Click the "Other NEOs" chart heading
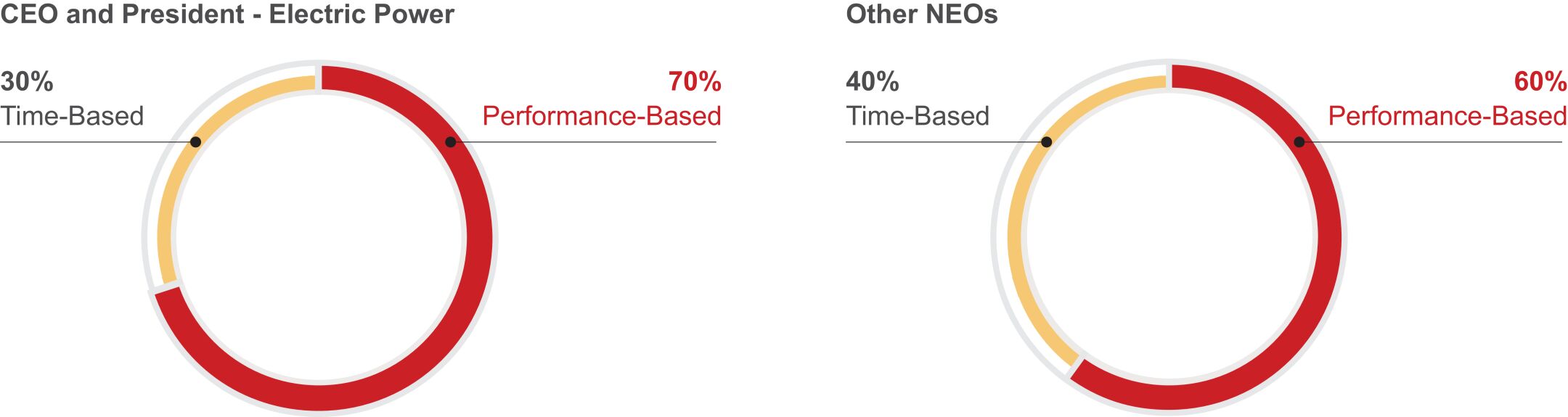The height and width of the screenshot is (417, 1568). point(921,15)
